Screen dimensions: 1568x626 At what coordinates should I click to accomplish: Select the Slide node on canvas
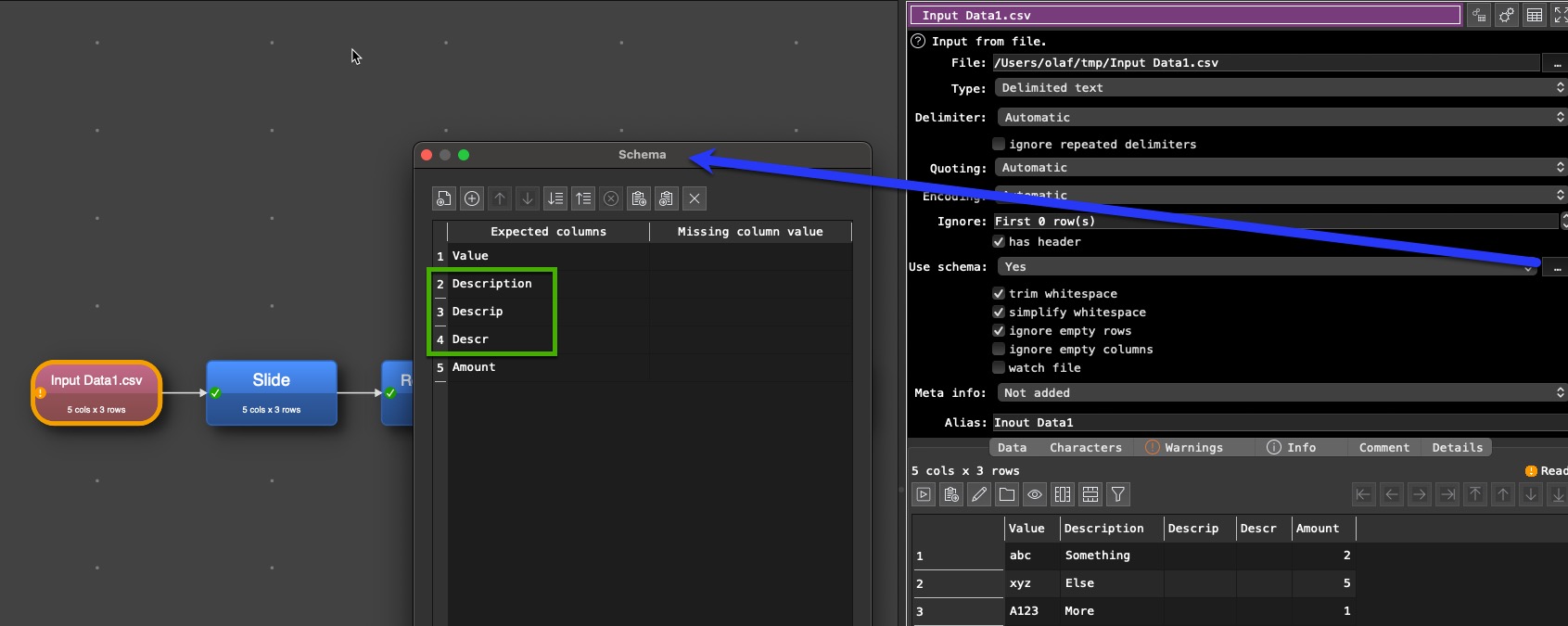tap(272, 393)
